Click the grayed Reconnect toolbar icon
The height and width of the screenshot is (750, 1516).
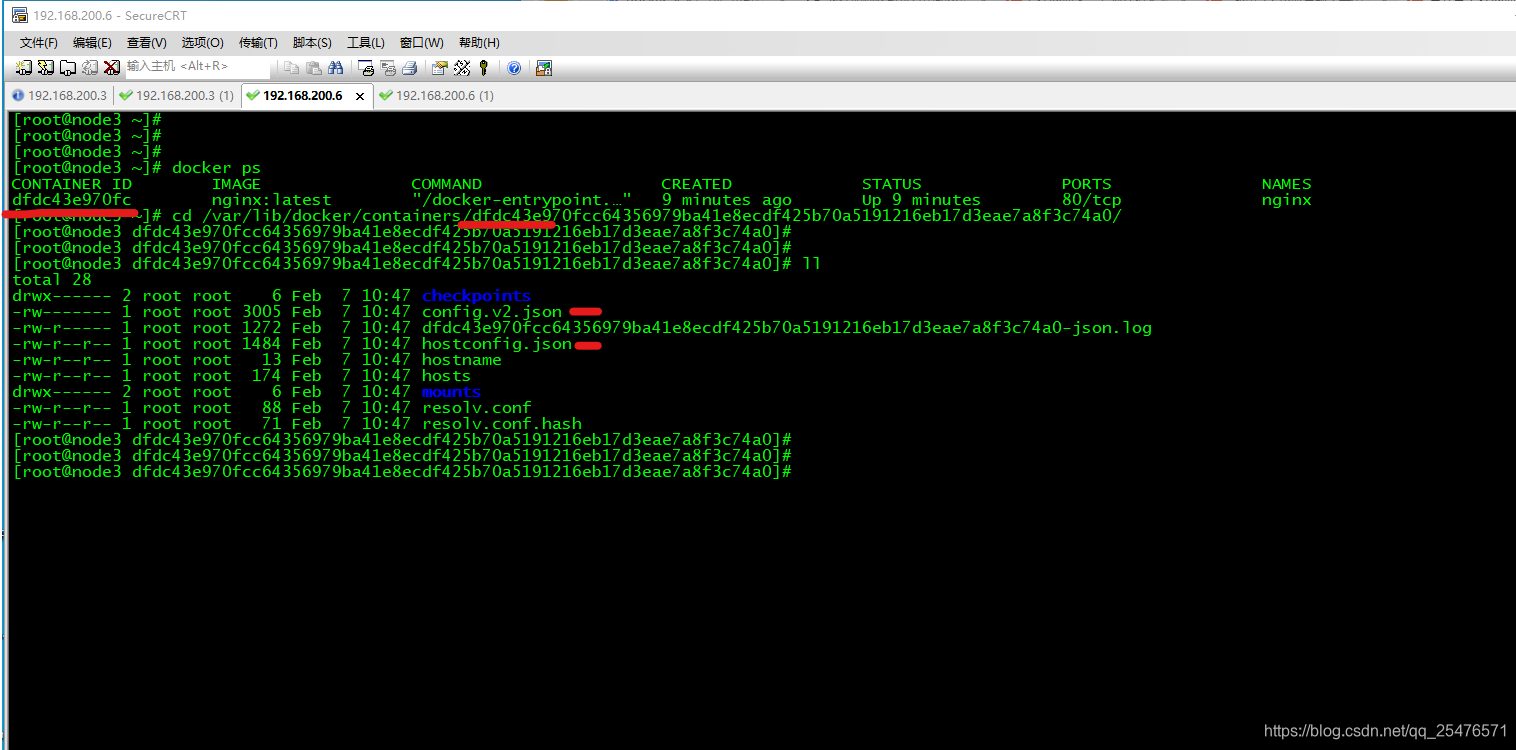[x=89, y=67]
